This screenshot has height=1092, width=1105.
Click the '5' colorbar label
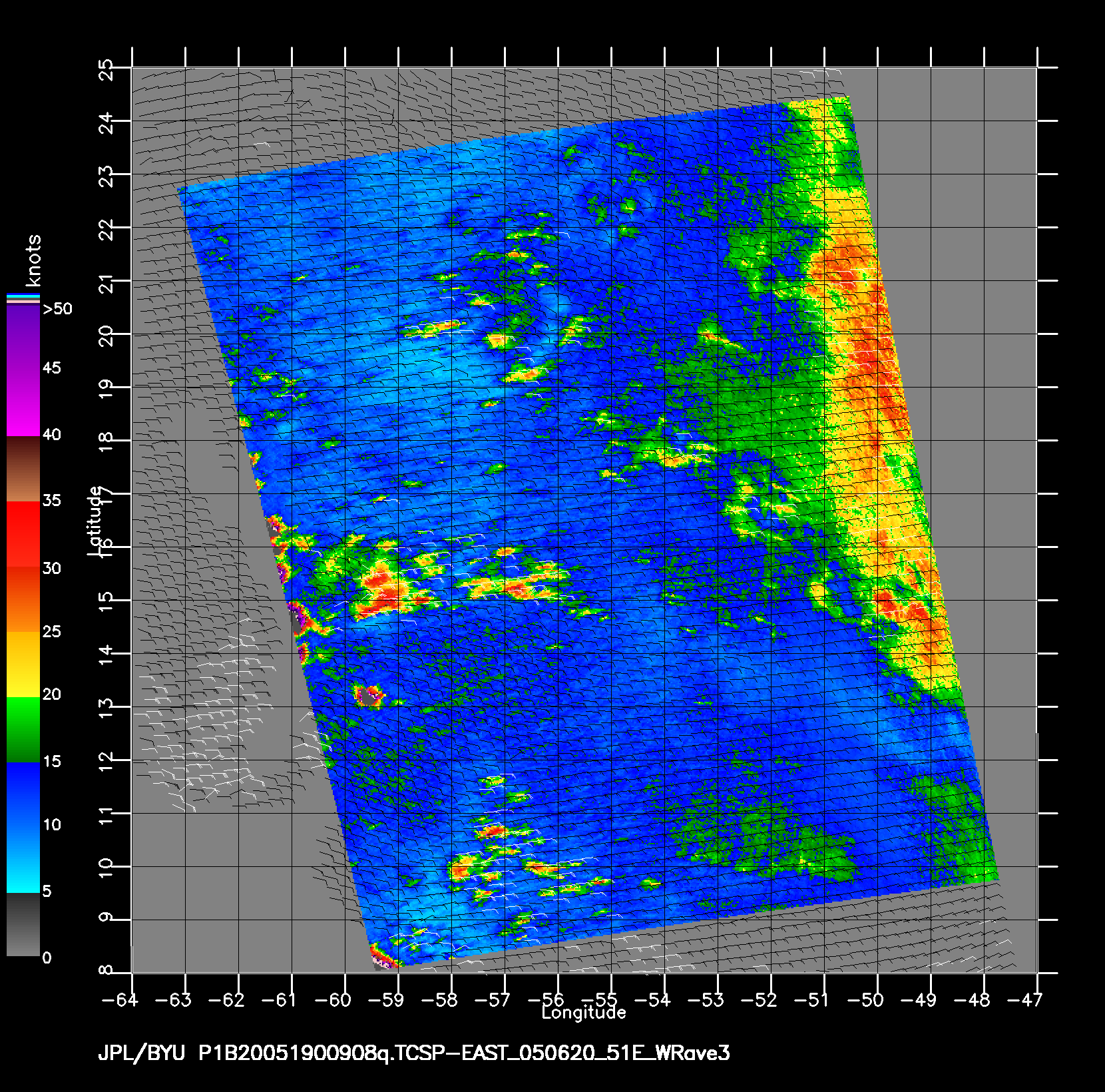[47, 892]
